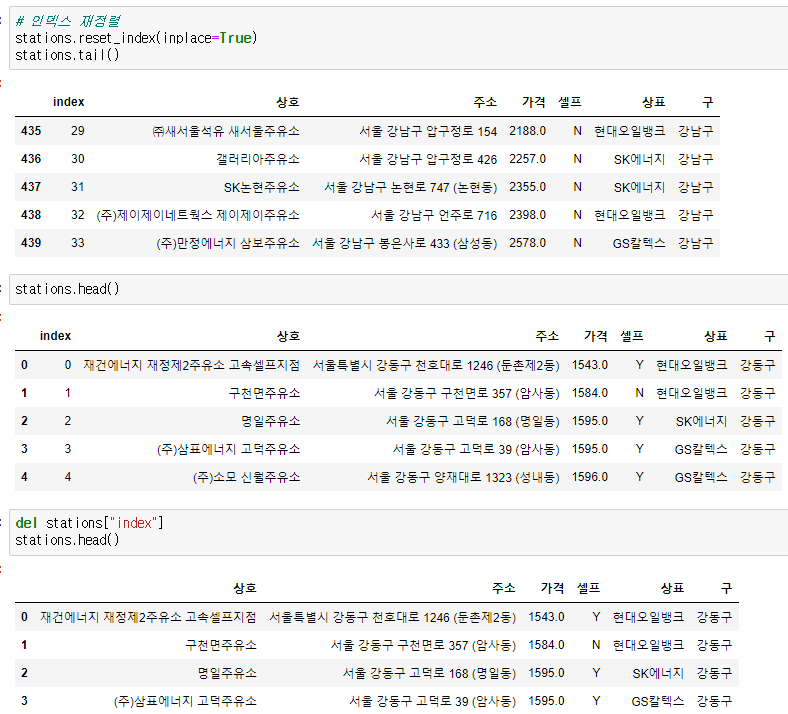Click price value 2398.0
This screenshot has width=788, height=714.
pyautogui.click(x=528, y=215)
